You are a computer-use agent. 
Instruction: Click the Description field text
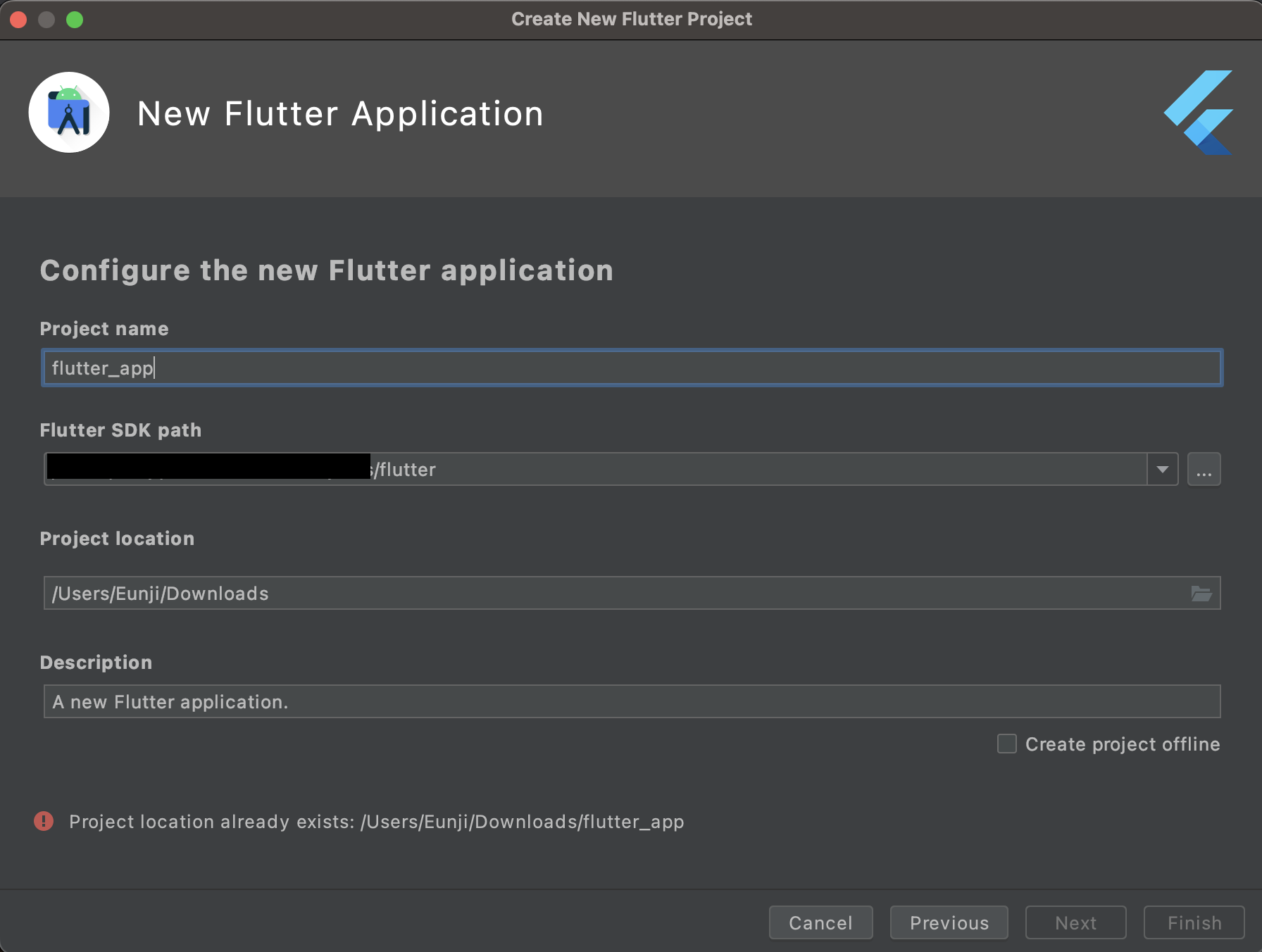(x=632, y=702)
